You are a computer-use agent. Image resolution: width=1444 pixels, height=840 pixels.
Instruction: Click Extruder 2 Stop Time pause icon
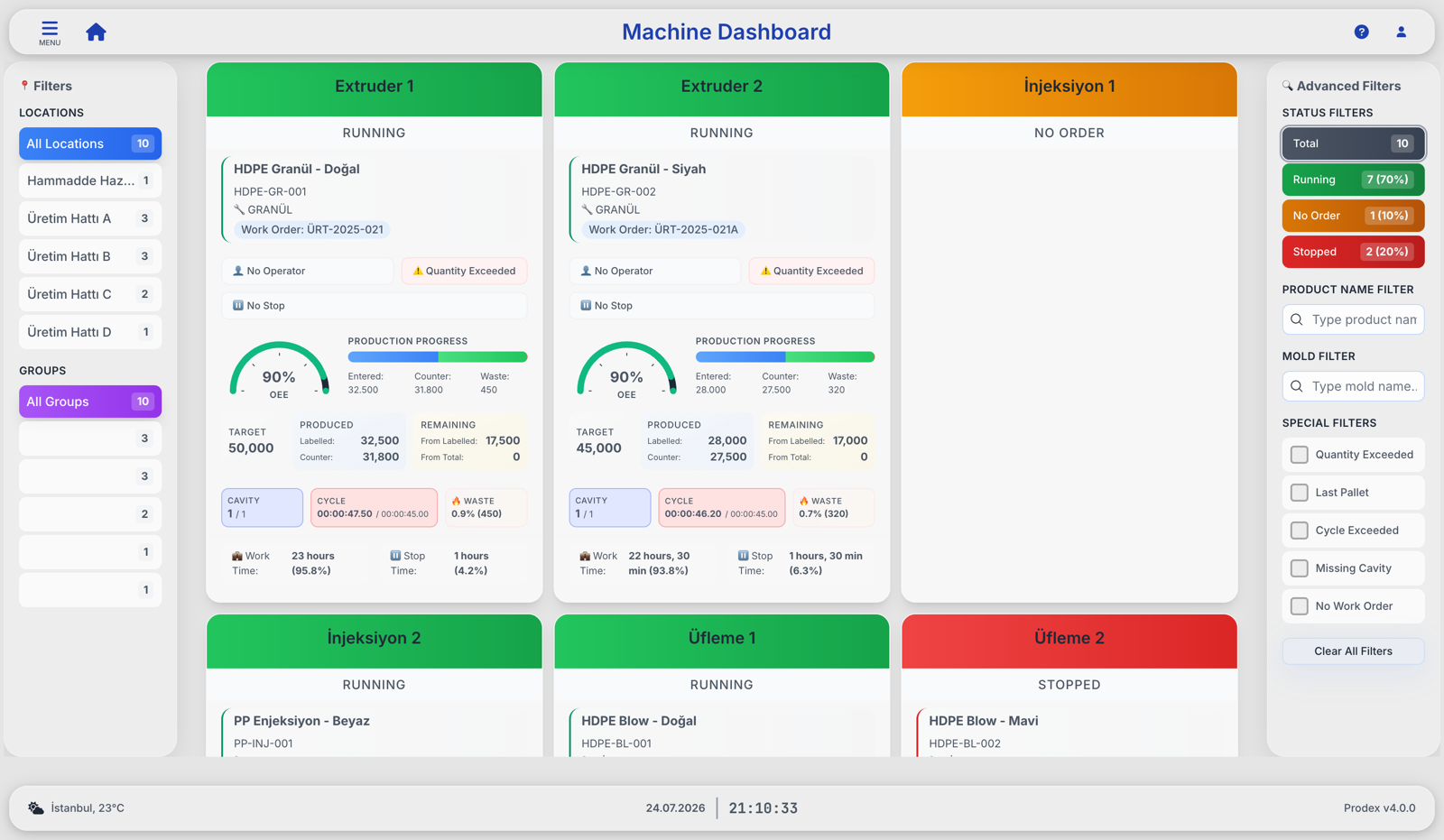(x=743, y=556)
